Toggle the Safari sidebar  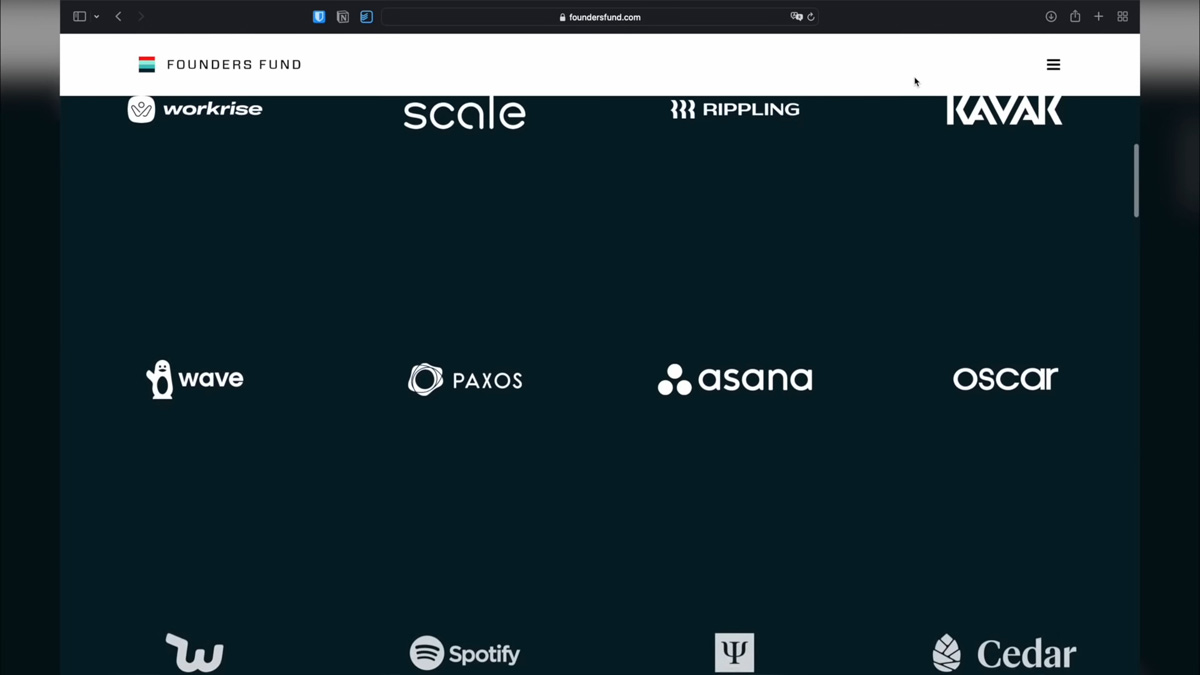coord(79,17)
